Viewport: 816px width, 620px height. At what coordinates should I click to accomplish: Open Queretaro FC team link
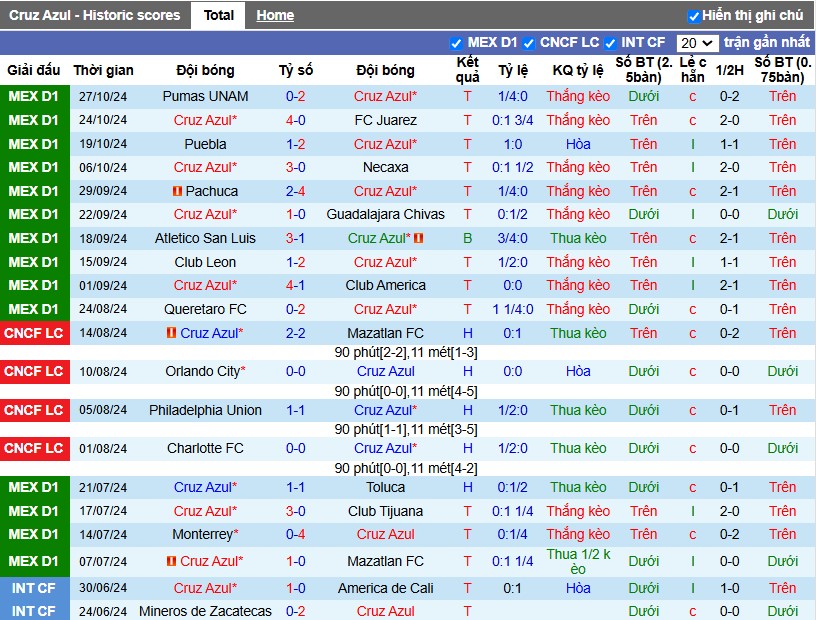point(205,309)
